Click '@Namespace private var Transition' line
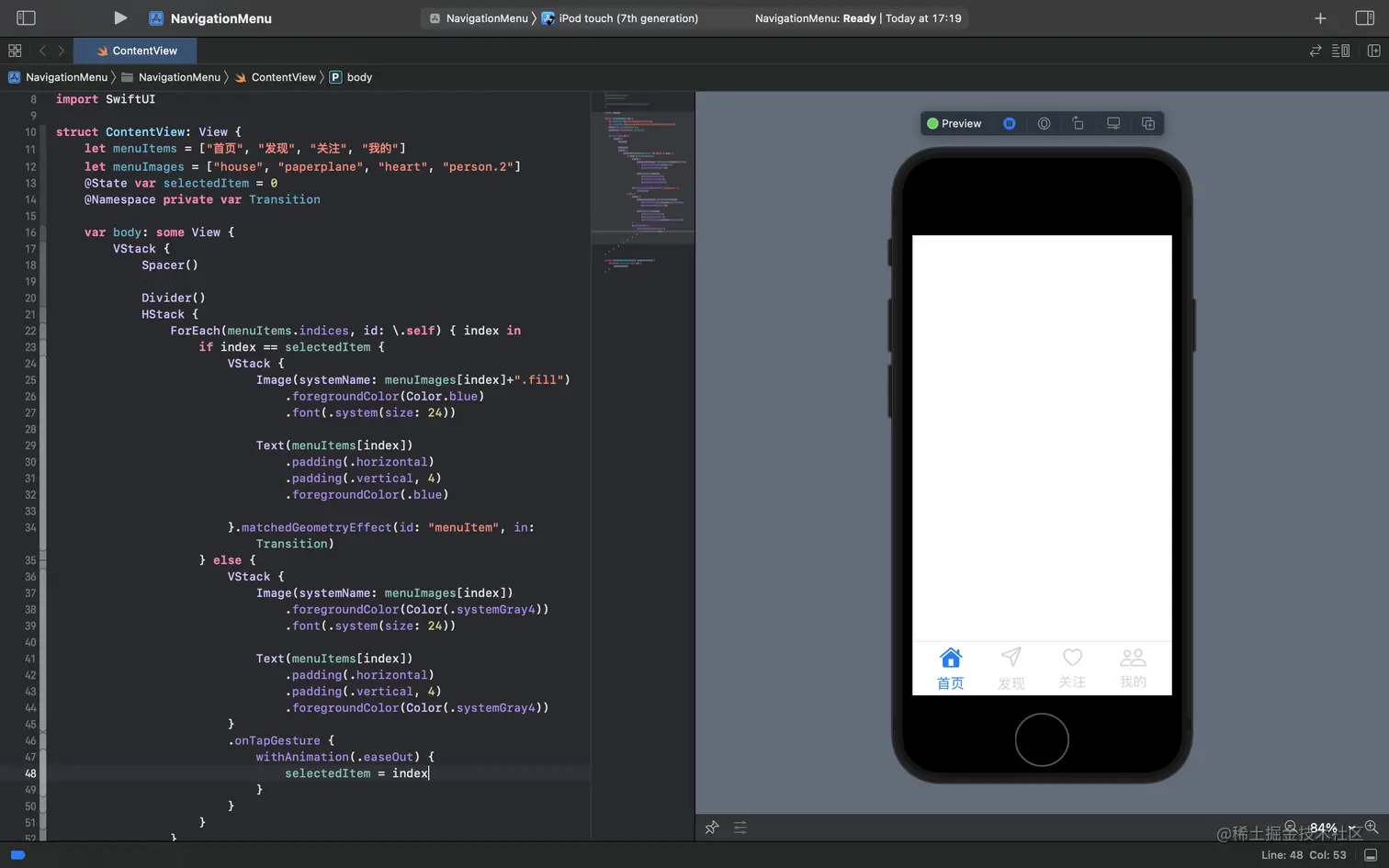Screen dimensions: 1389x868 click(202, 199)
